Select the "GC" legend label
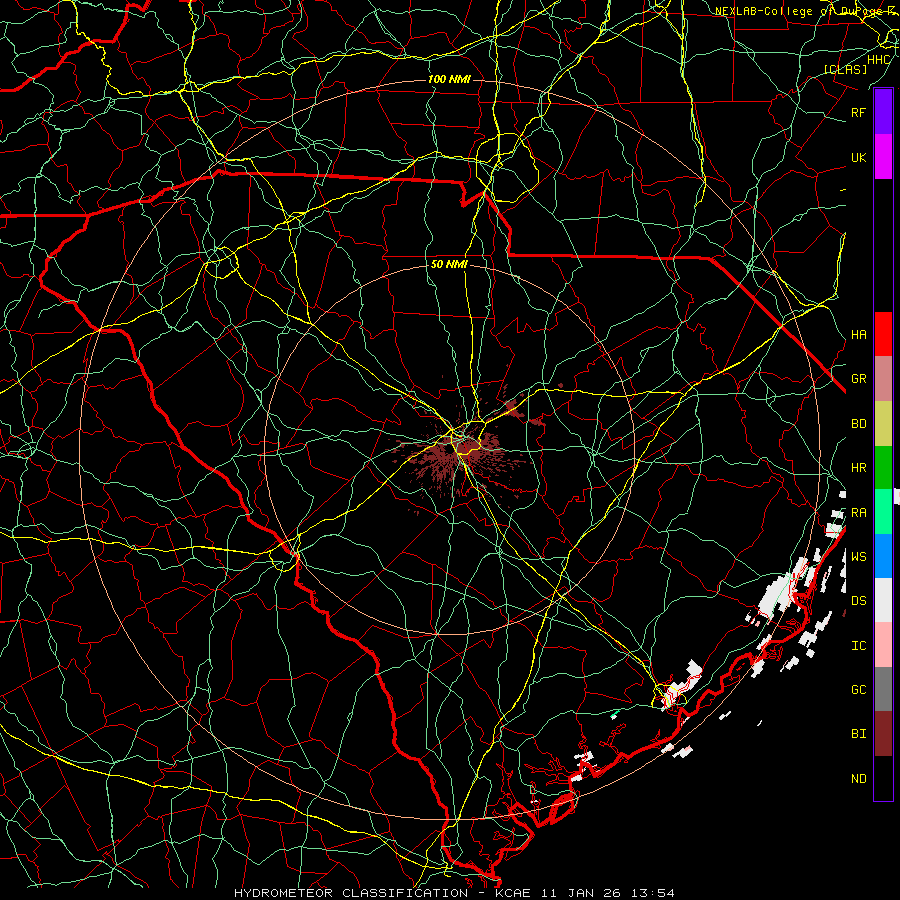 click(858, 689)
